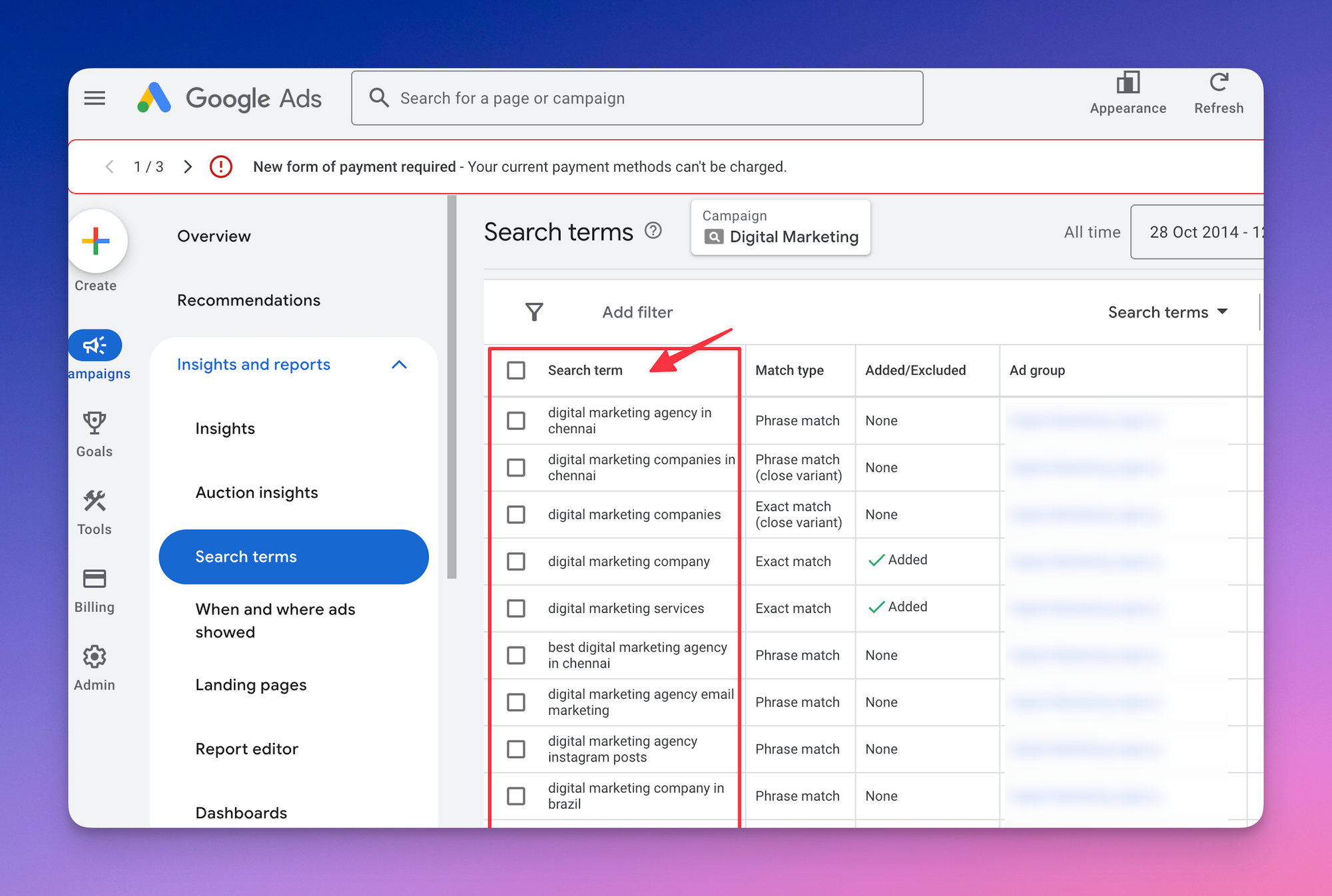Click the Refresh icon
Screen dimensions: 1332x896
coord(1218,83)
